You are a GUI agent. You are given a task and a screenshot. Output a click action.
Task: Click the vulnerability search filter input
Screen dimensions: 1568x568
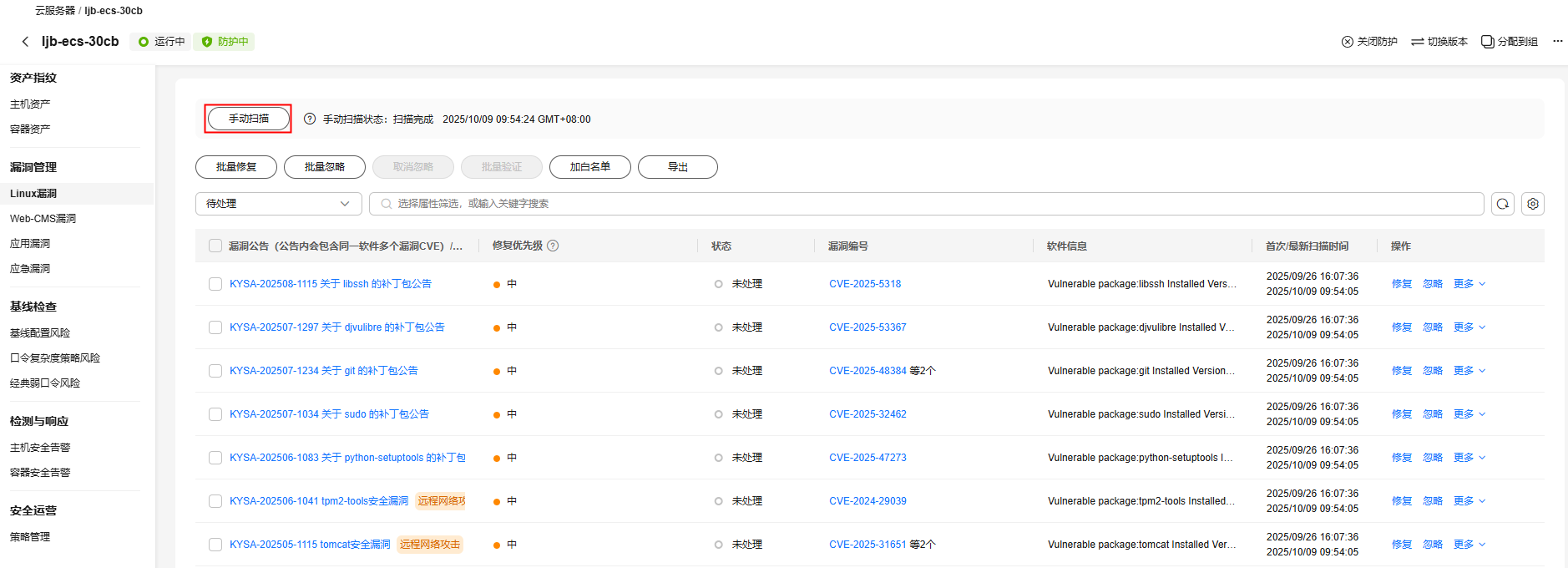927,204
